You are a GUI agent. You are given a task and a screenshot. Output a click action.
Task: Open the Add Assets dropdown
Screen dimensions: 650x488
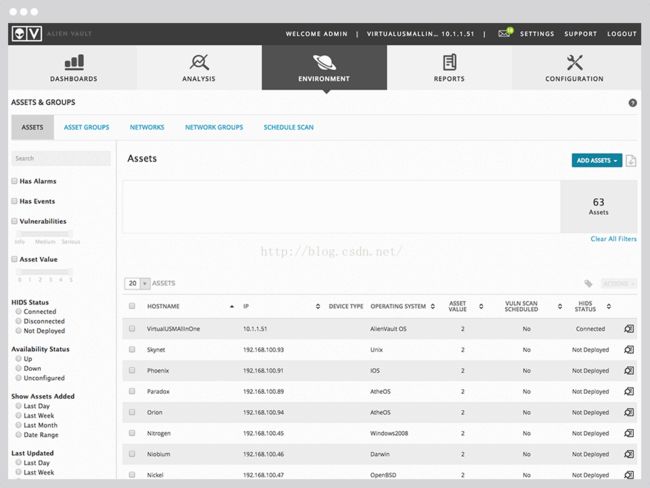coord(597,160)
